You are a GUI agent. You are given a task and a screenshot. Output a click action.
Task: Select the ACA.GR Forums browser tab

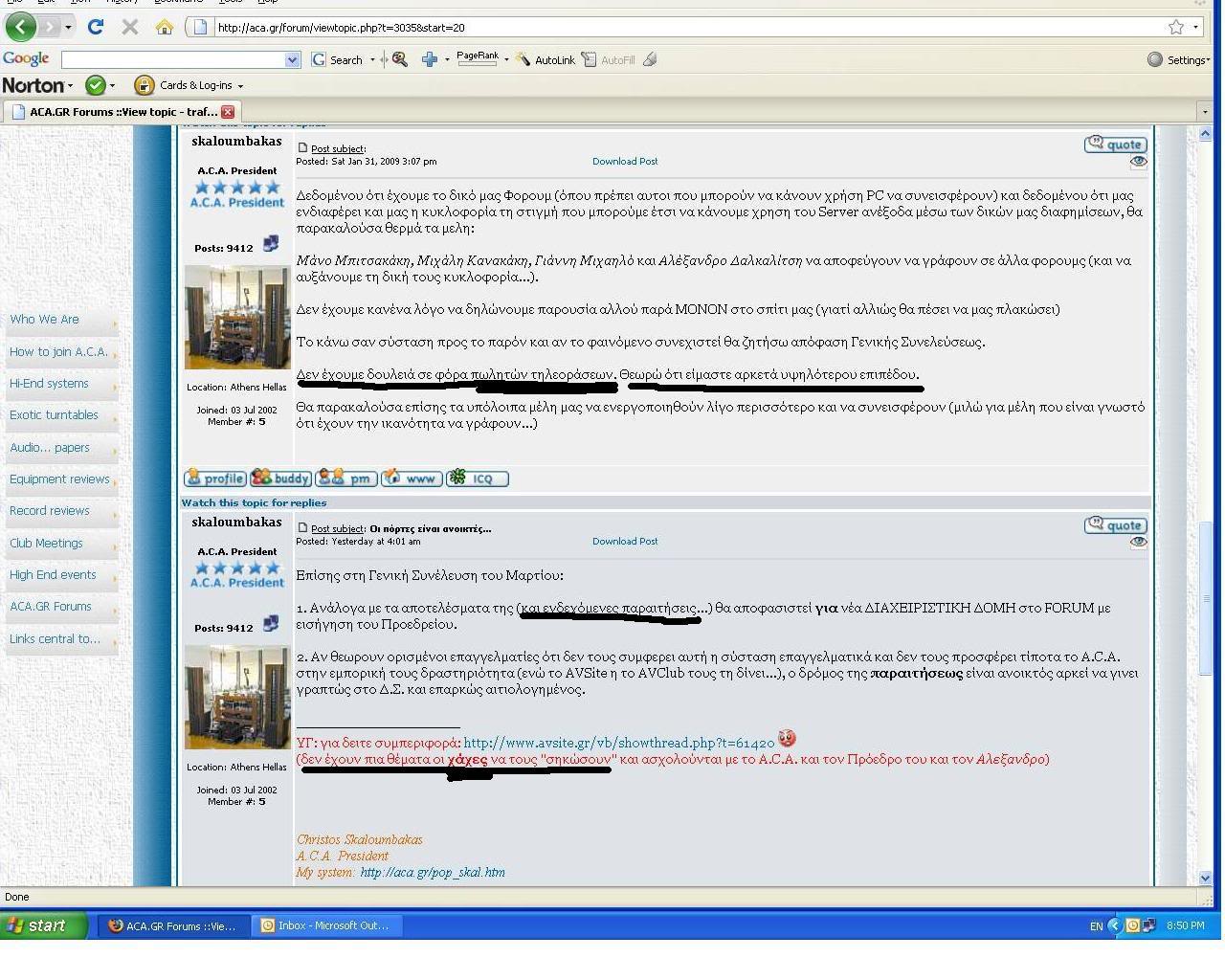[x=122, y=112]
